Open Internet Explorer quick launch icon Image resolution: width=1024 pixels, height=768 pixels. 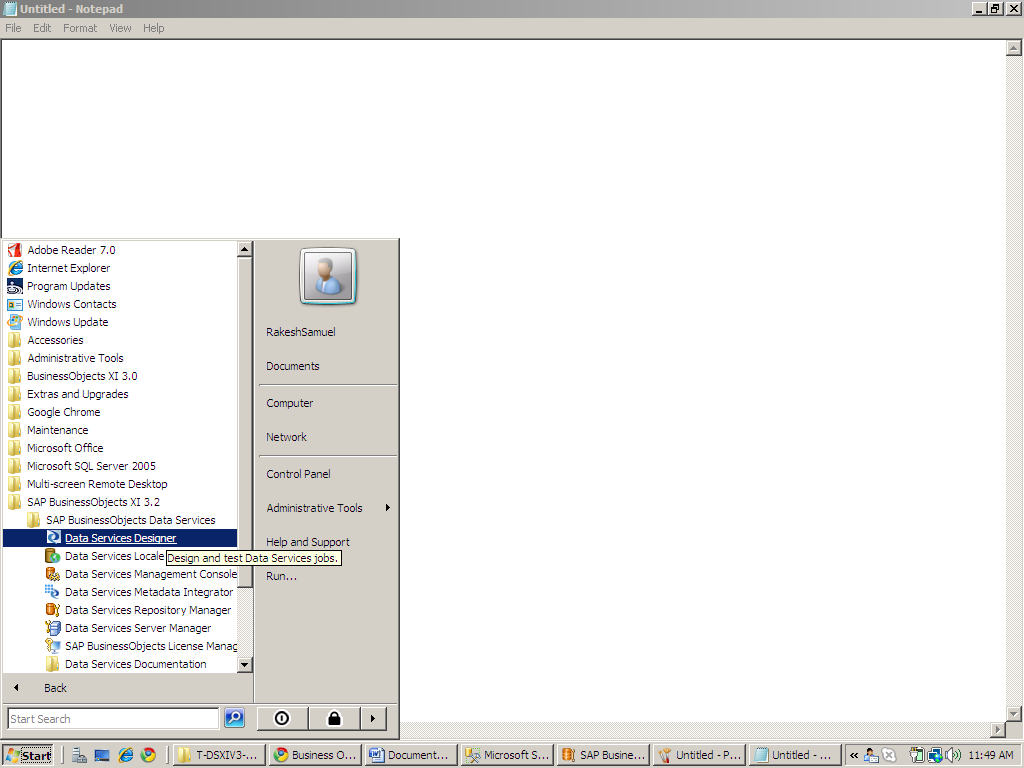(x=125, y=755)
